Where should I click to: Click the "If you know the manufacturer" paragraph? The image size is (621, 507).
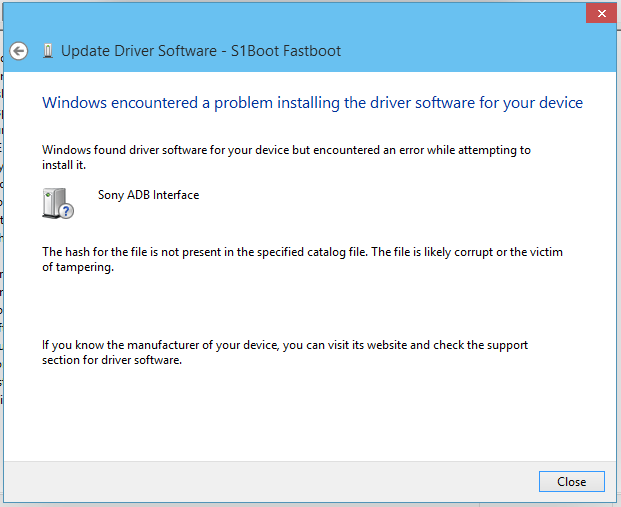click(x=285, y=352)
